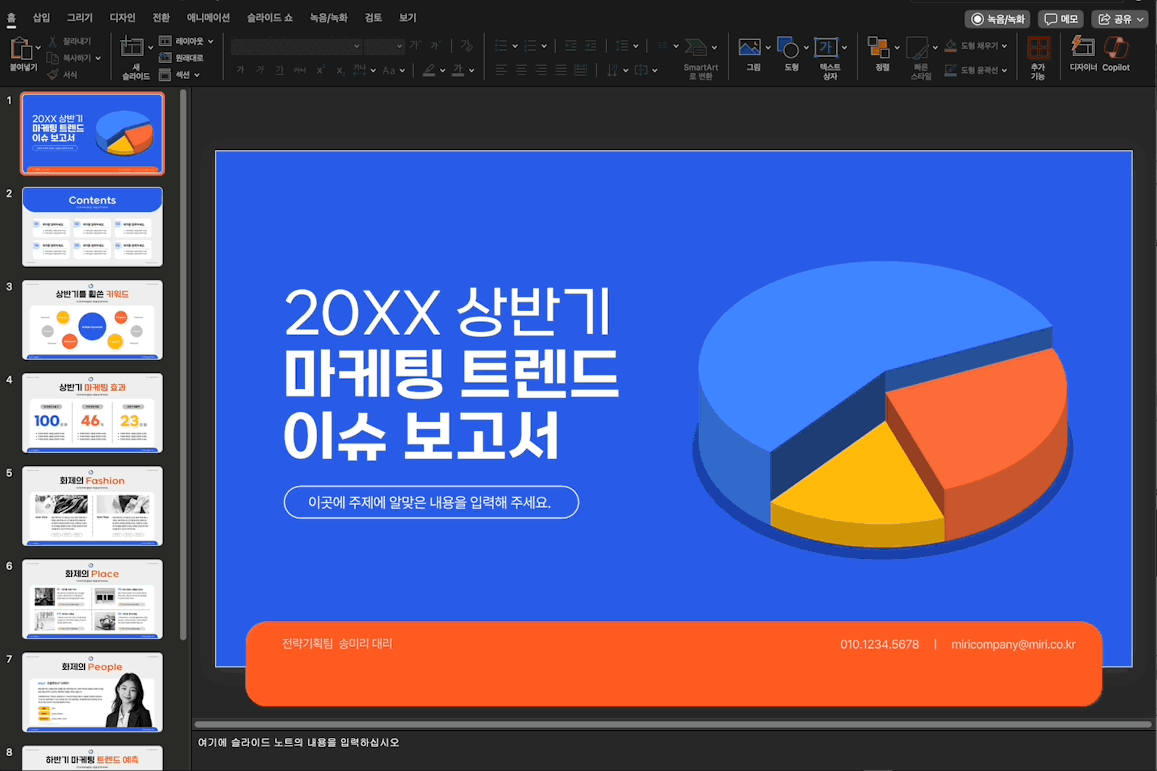Open the Designer (디자이너) pane
1157x771 pixels.
[1082, 47]
